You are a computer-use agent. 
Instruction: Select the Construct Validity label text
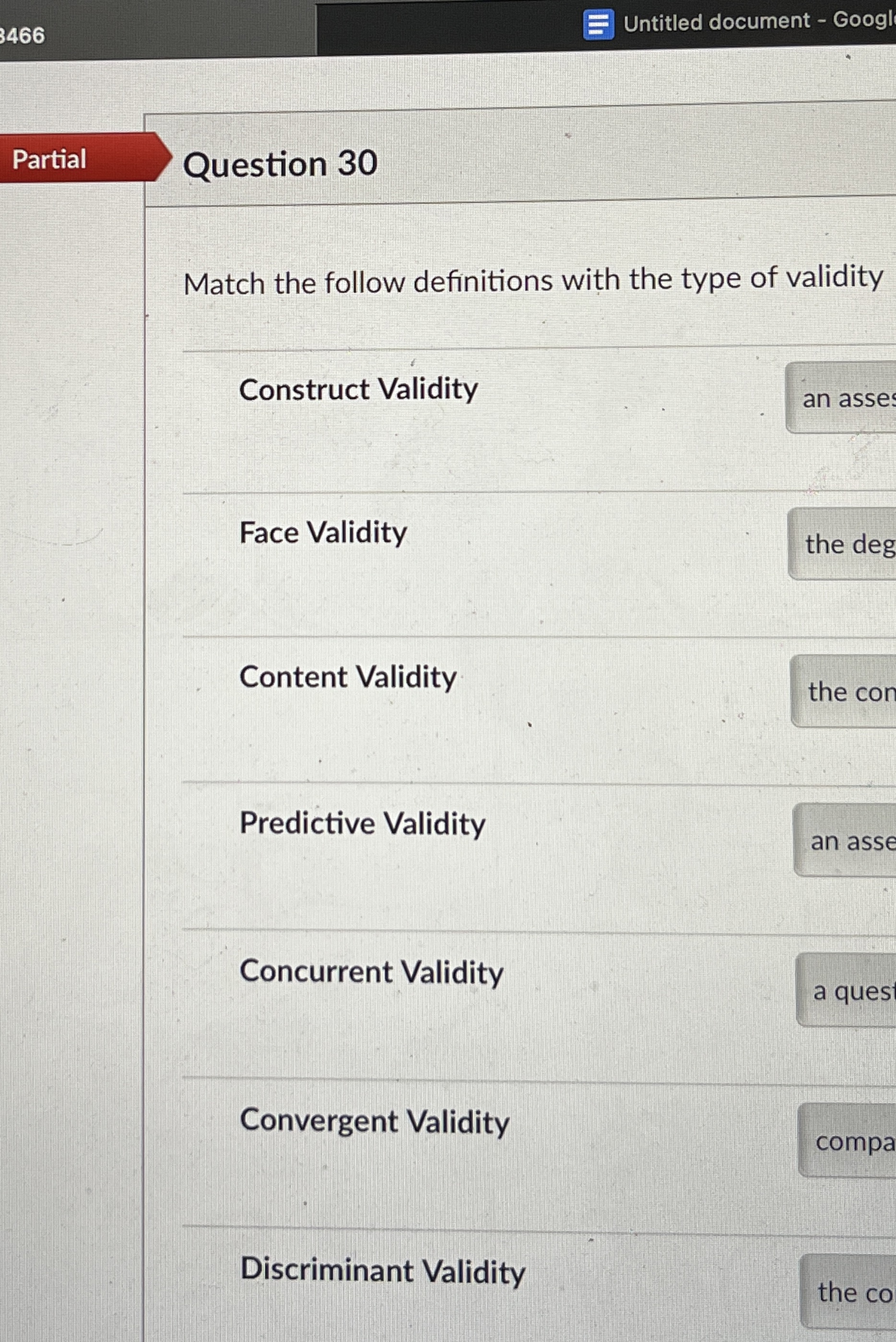359,389
